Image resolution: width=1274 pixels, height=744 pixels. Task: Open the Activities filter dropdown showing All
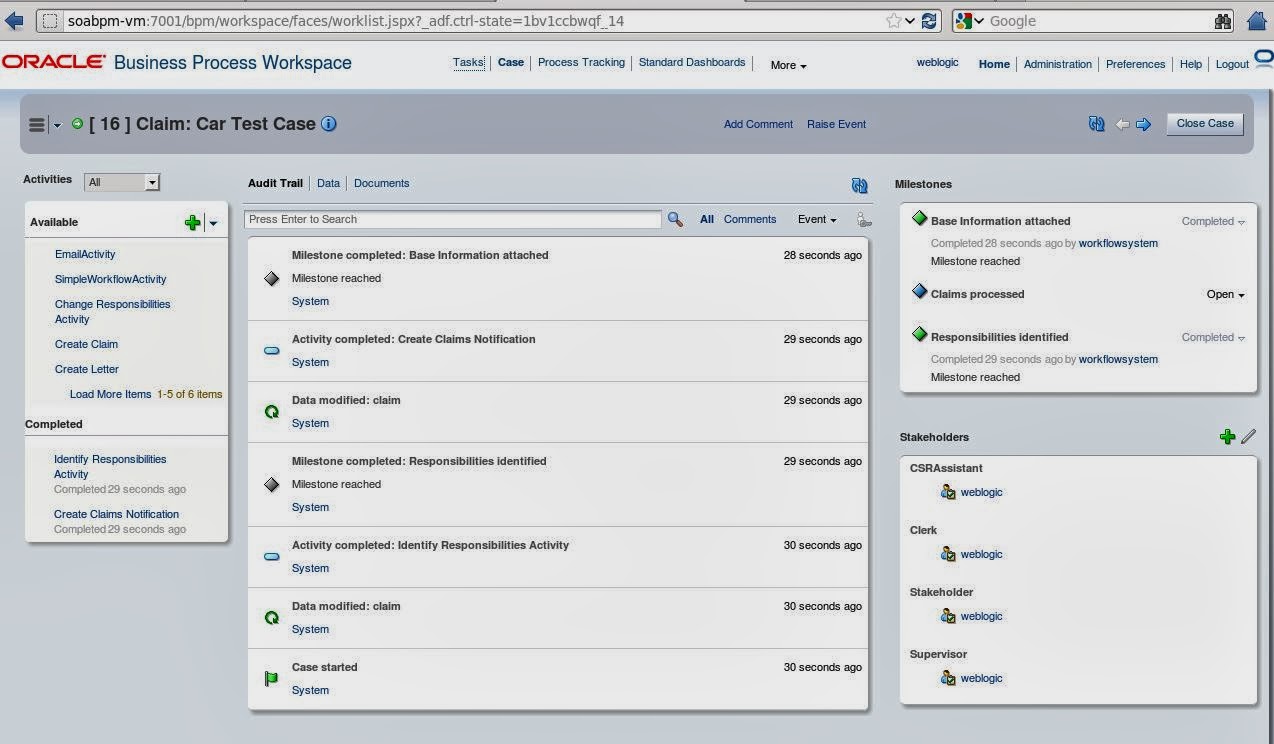tap(121, 182)
